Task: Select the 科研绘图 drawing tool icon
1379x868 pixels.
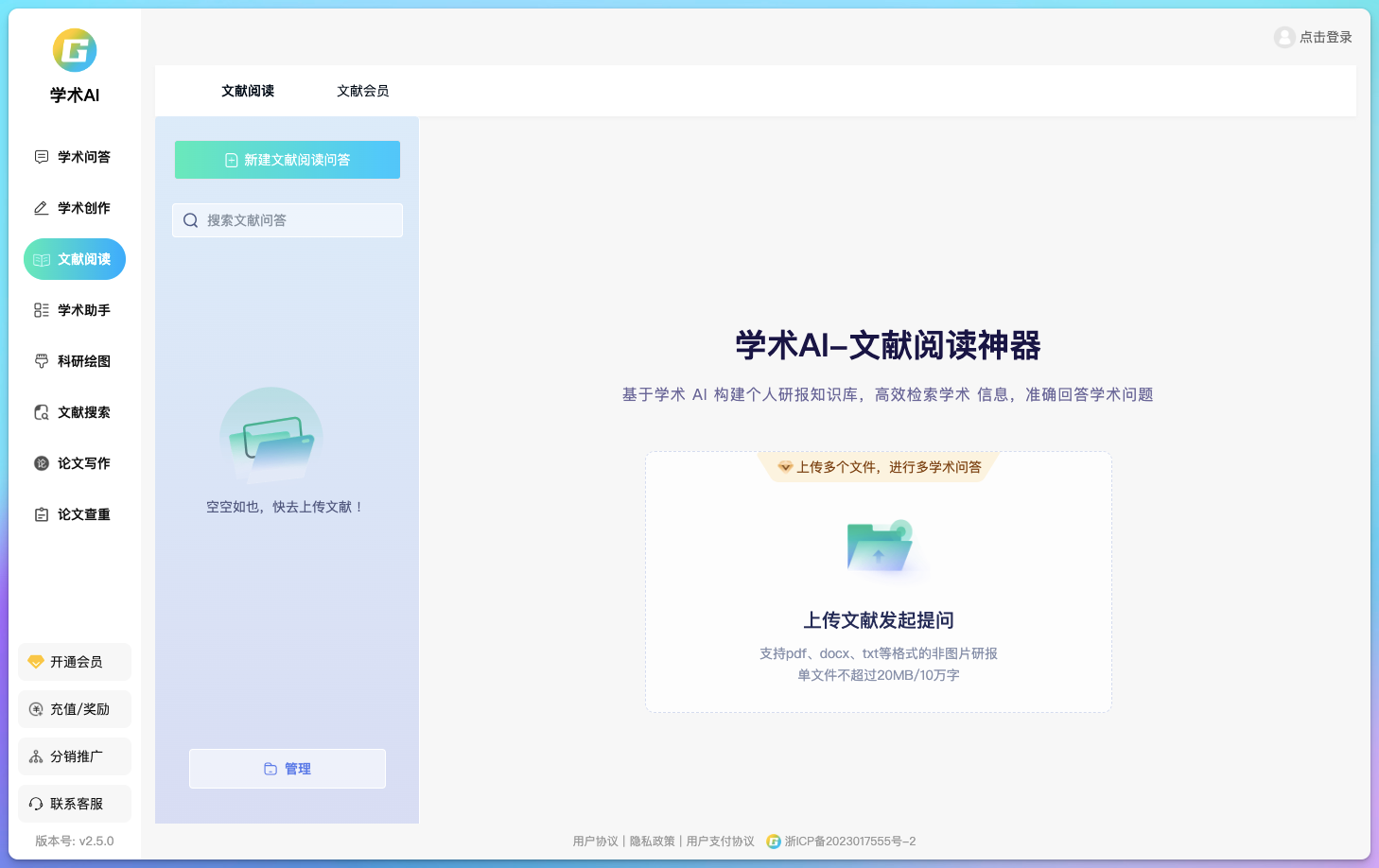Action: (x=41, y=361)
